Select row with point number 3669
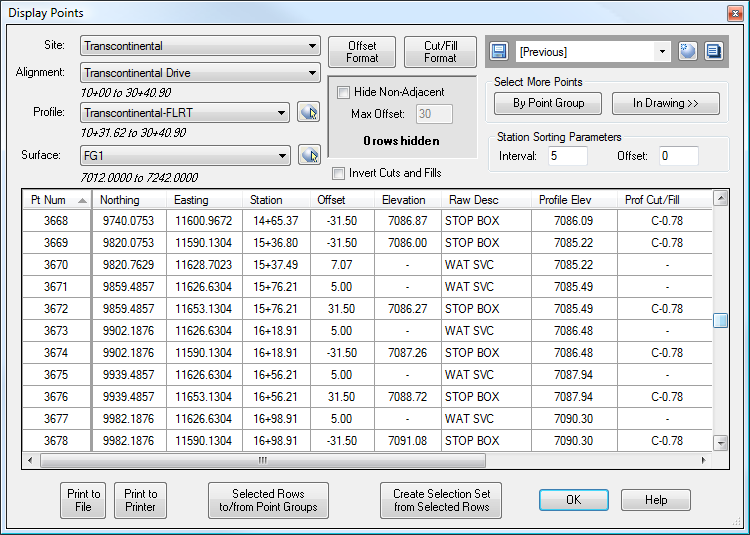Viewport: 750px width, 535px height. click(367, 243)
